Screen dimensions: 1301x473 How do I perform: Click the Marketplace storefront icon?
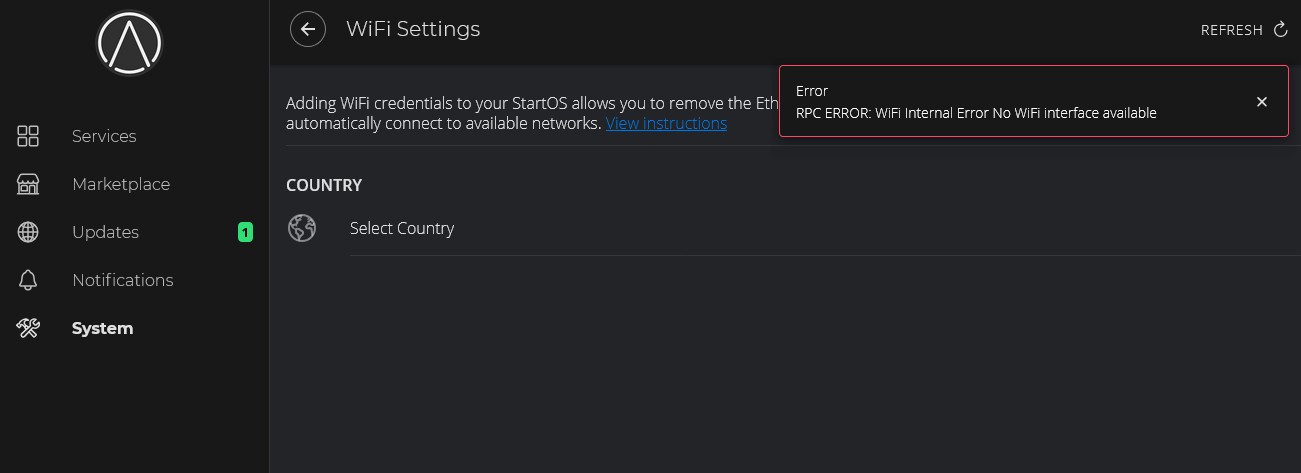28,184
